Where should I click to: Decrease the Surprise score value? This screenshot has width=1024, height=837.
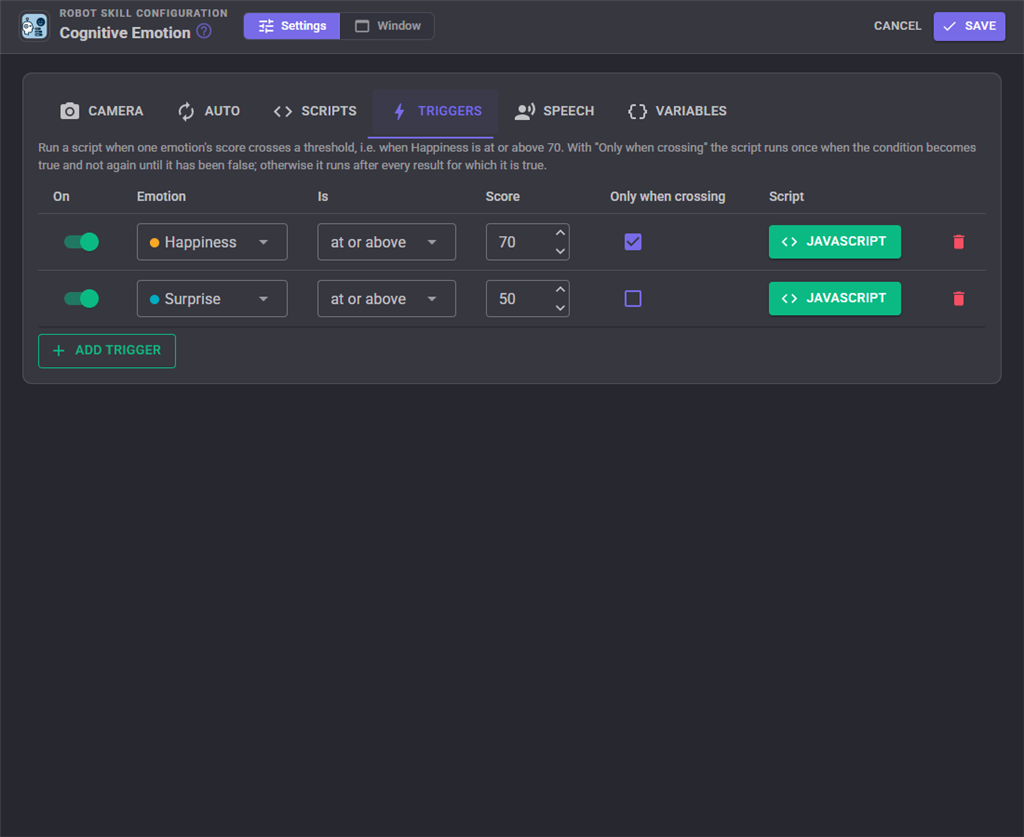(560, 308)
